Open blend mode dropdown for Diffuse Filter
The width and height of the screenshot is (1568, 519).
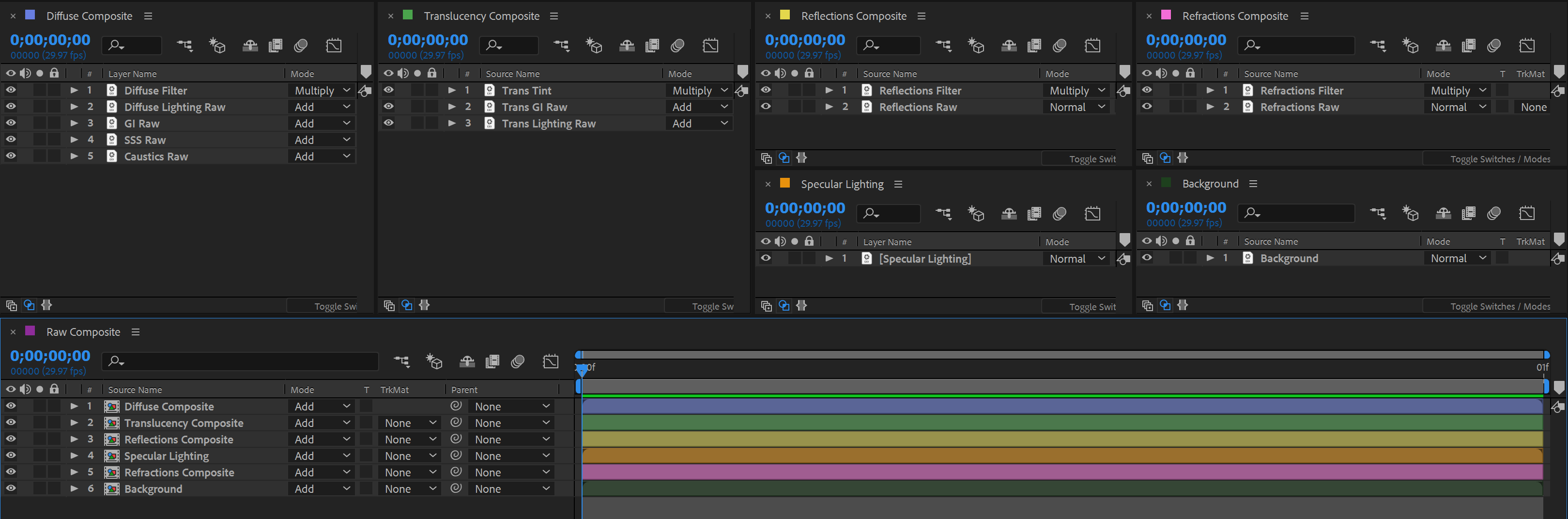322,90
